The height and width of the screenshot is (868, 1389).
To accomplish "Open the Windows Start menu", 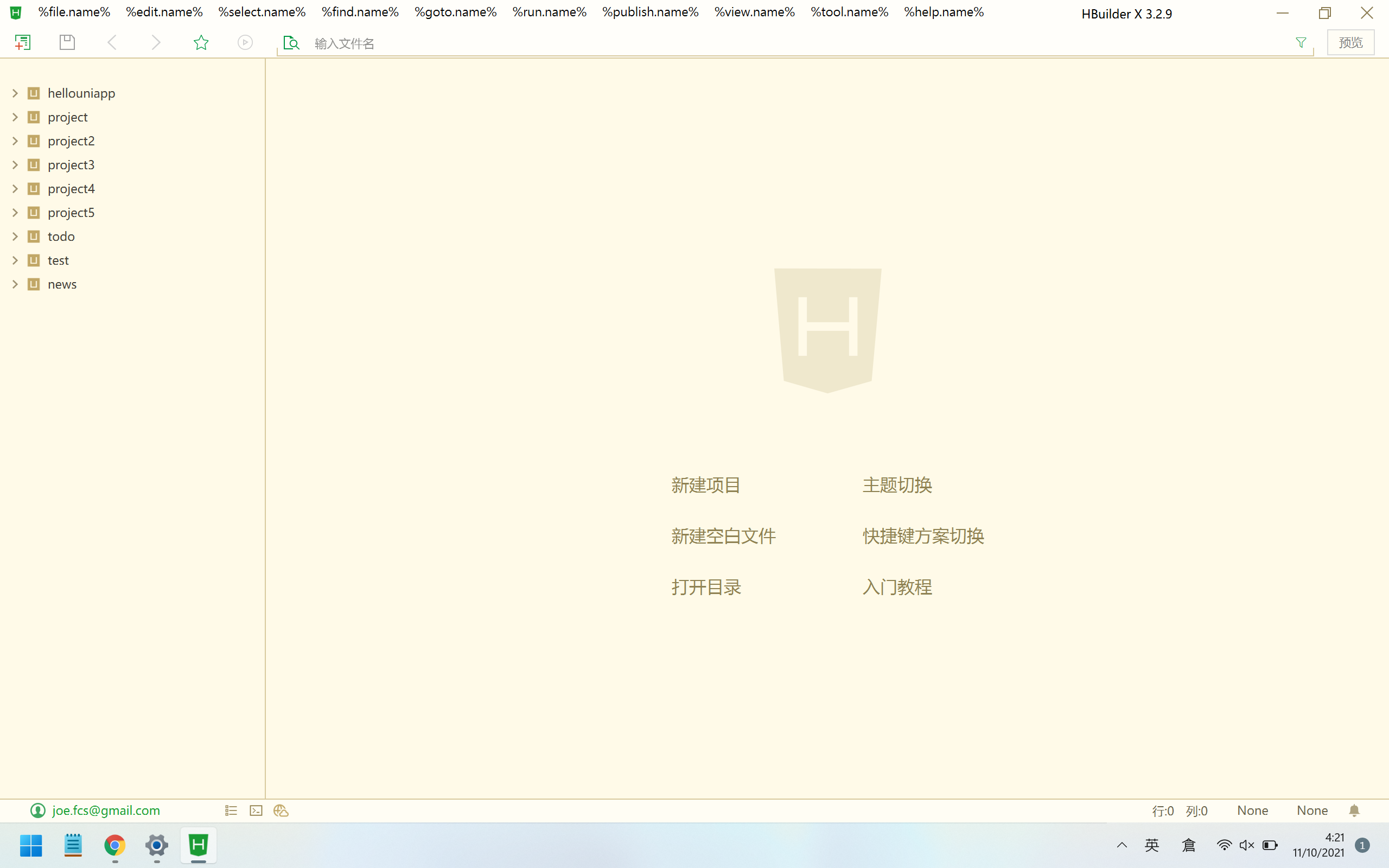I will tap(31, 845).
